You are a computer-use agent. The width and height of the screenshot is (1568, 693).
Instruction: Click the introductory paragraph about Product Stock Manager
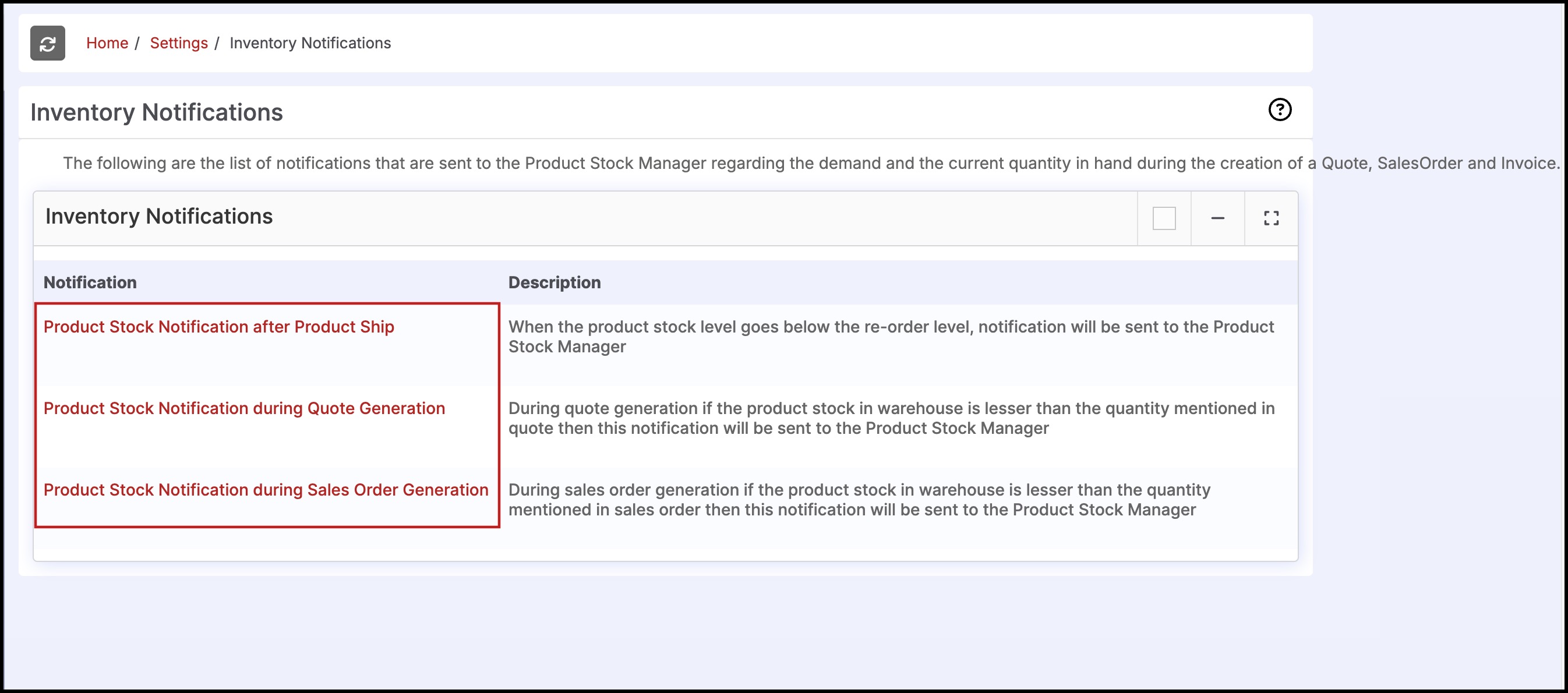point(811,163)
